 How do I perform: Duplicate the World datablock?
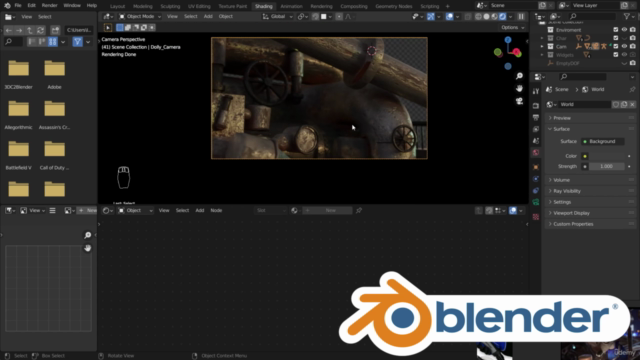624,104
